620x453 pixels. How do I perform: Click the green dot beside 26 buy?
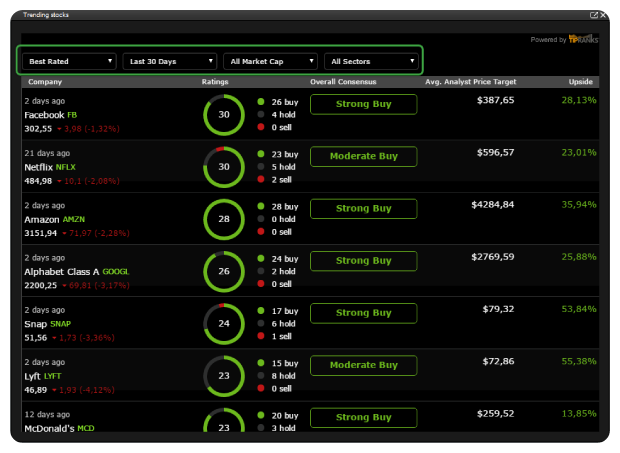point(261,102)
